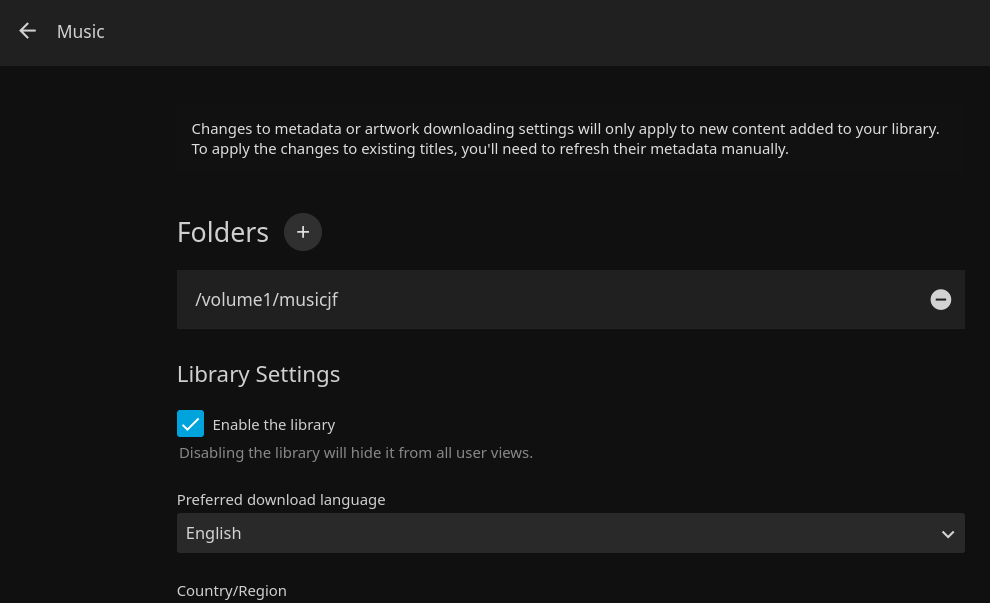Click the selected 'English' language value

[214, 533]
